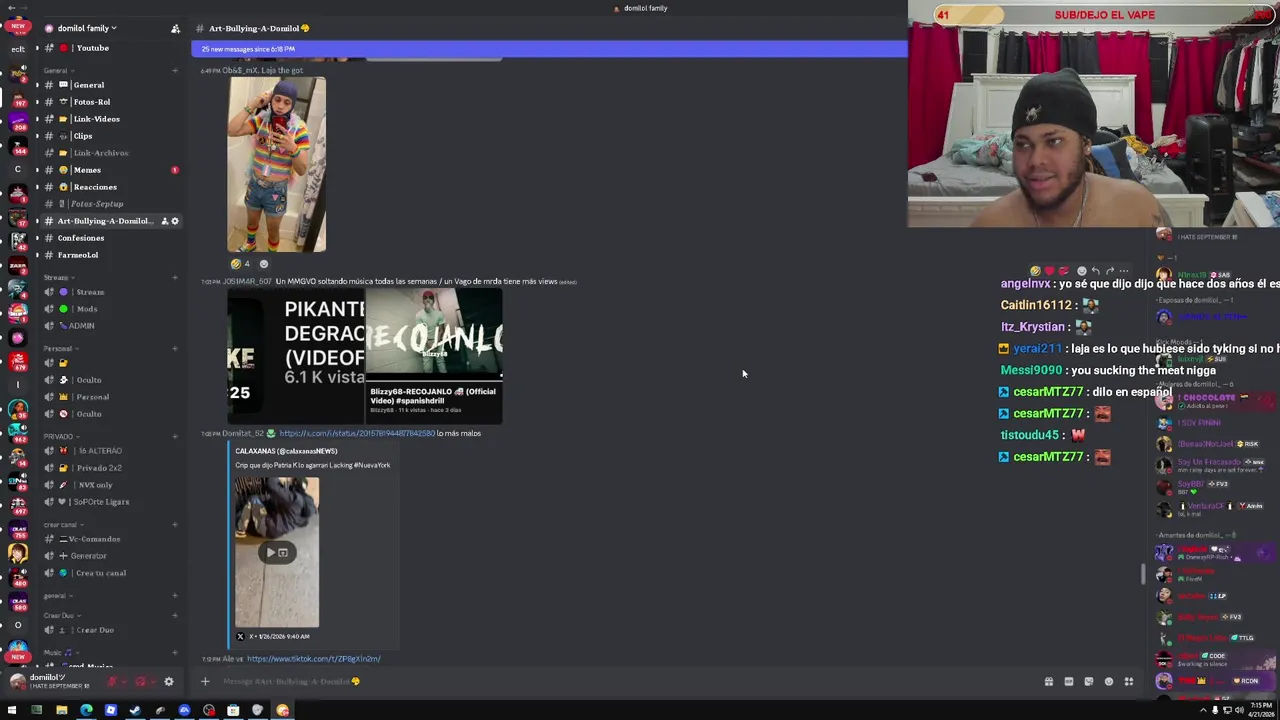The image size is (1280, 720).
Task: Open the x.com status link
Action: point(357,433)
